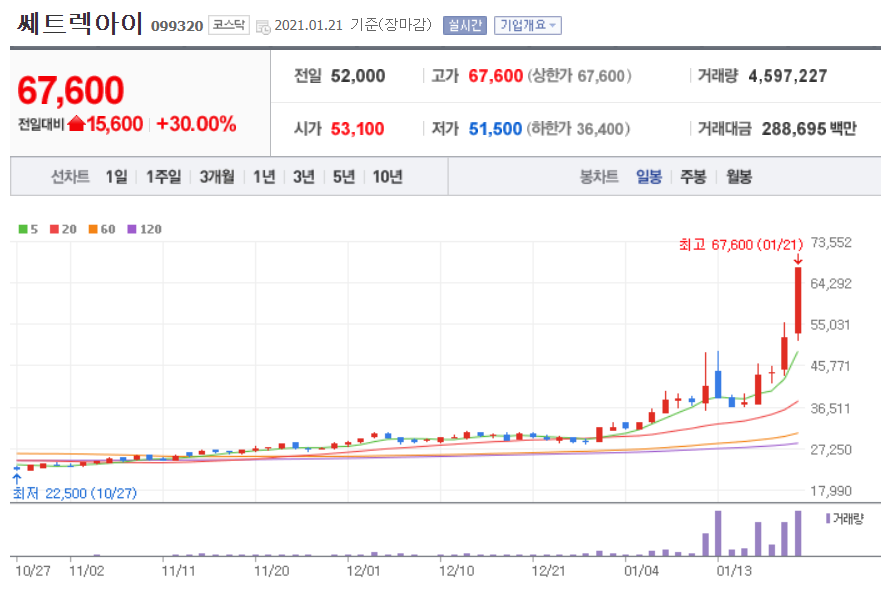Click the stock name 쎄트렉아이
This screenshot has width=881, height=608.
coord(79,24)
